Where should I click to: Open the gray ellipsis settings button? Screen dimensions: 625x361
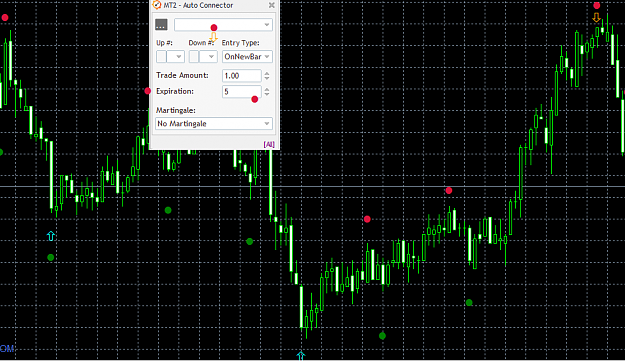(x=161, y=25)
